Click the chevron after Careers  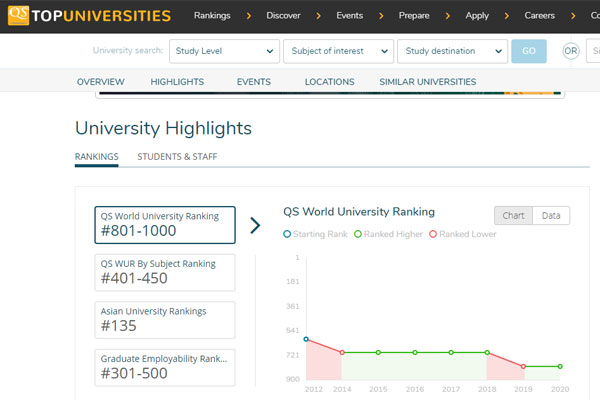pos(573,16)
